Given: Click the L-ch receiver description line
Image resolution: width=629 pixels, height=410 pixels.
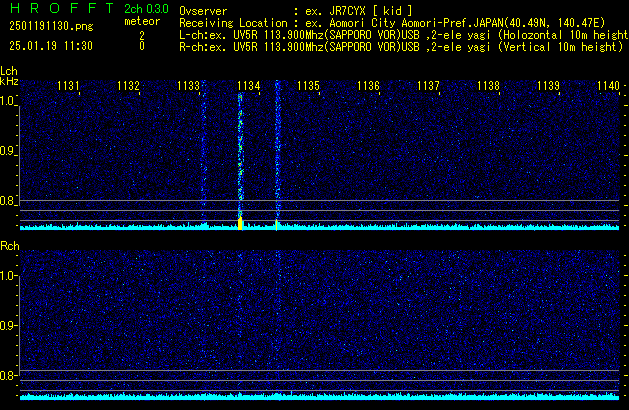Looking at the screenshot, I should point(404,35).
